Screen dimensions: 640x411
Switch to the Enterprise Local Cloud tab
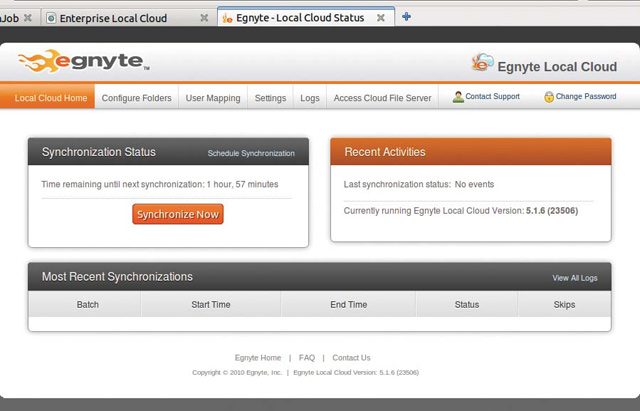coord(129,18)
